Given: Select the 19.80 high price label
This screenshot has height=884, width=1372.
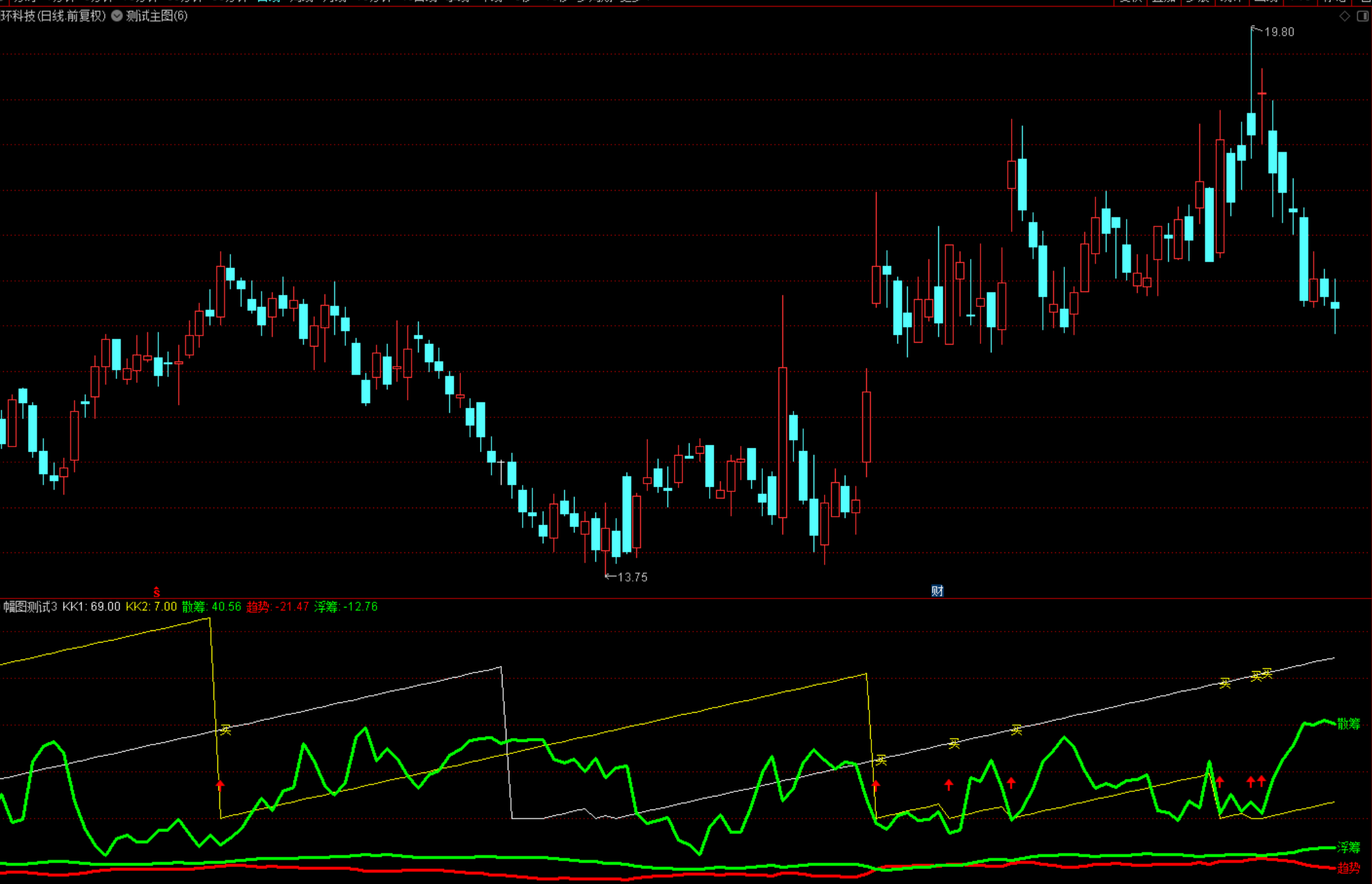Looking at the screenshot, I should coord(1278,32).
